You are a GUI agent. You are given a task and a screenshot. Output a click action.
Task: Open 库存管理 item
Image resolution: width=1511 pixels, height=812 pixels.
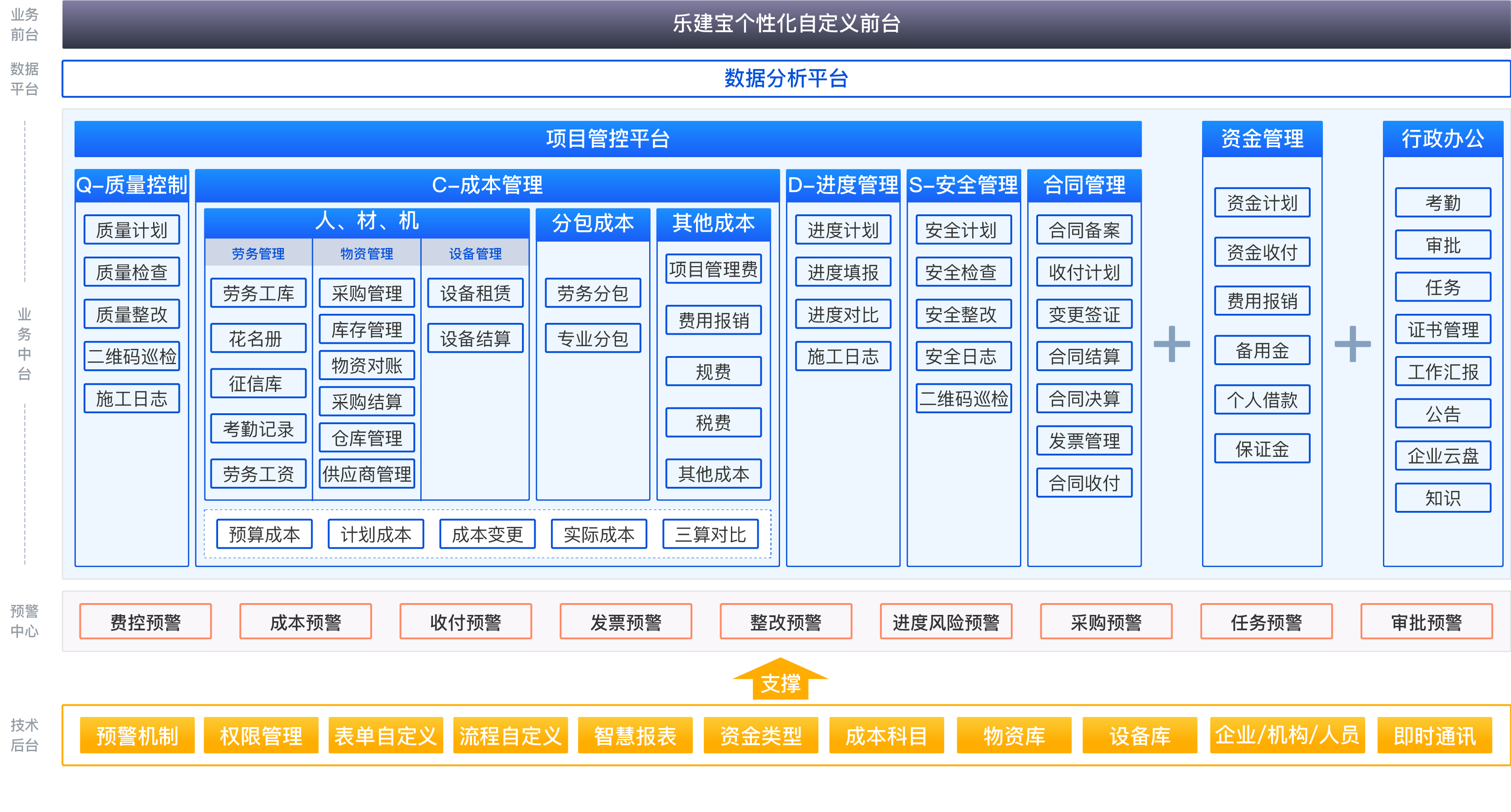[x=367, y=330]
